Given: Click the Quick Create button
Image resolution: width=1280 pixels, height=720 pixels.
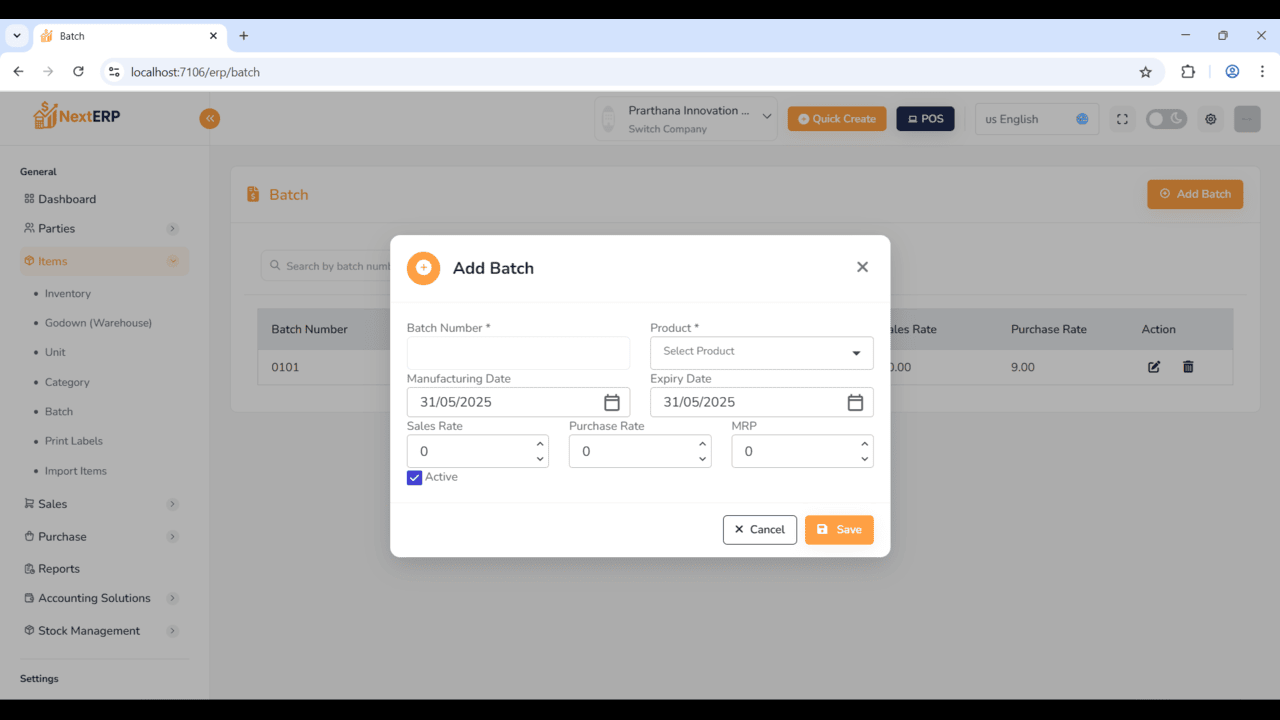Looking at the screenshot, I should (837, 119).
